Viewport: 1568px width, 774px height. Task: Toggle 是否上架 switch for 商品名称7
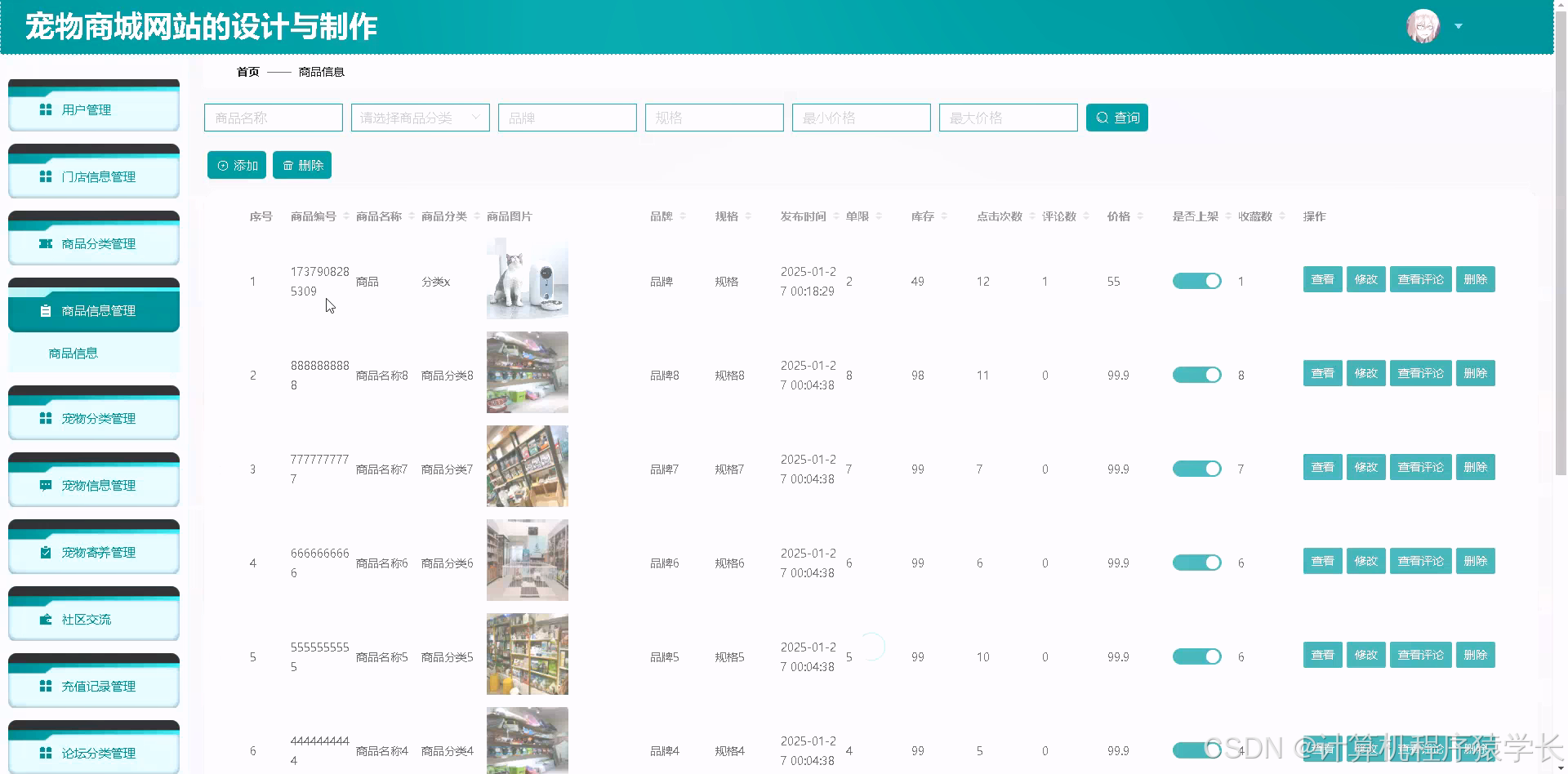coord(1197,469)
